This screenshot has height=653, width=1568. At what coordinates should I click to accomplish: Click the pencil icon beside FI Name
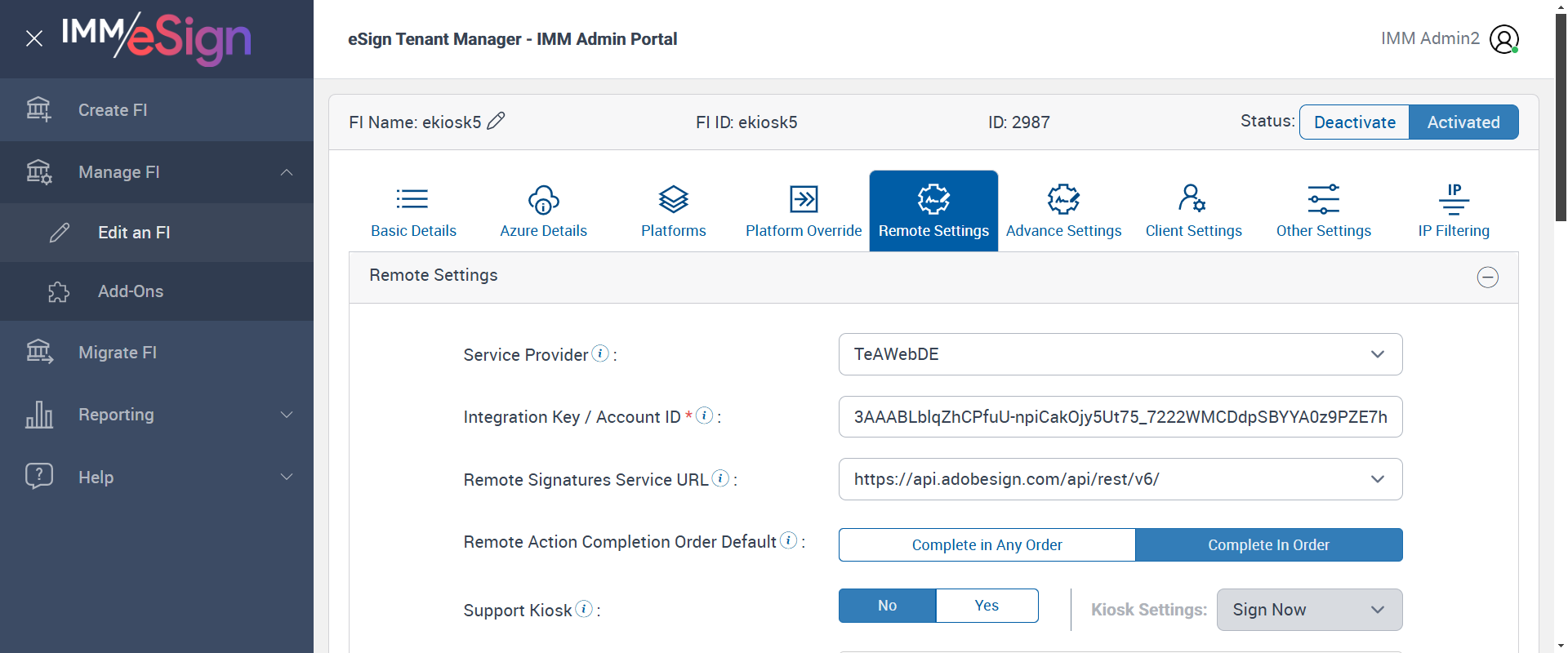point(496,122)
